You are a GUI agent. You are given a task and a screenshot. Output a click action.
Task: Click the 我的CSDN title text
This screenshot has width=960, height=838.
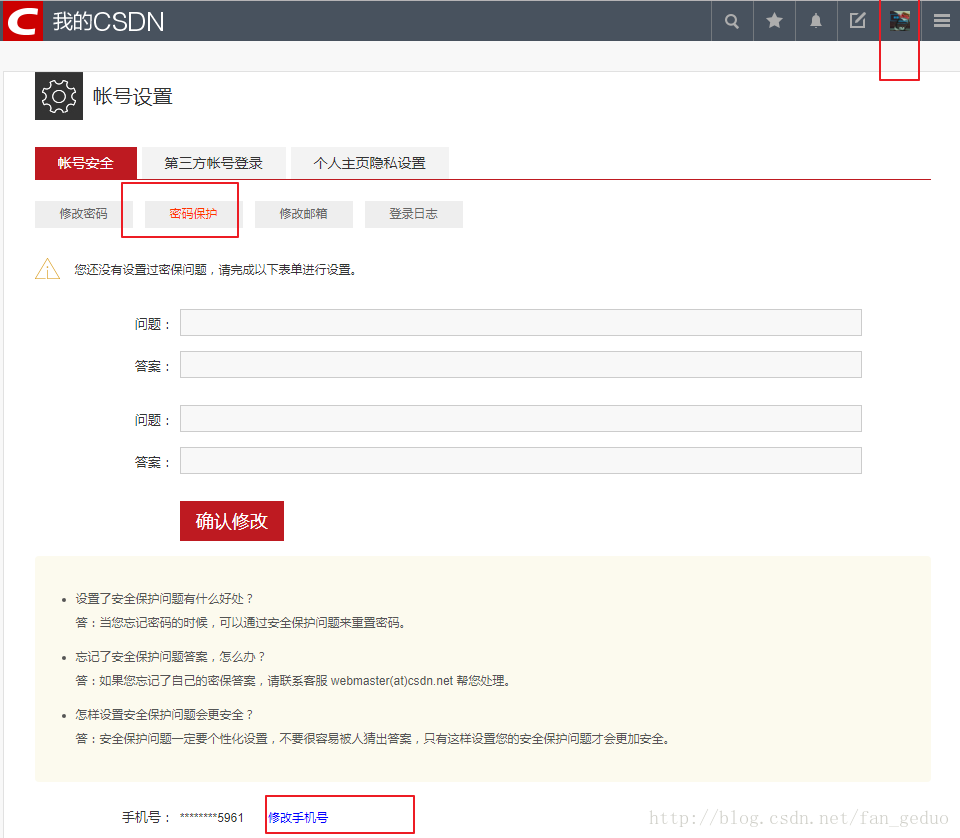(108, 22)
